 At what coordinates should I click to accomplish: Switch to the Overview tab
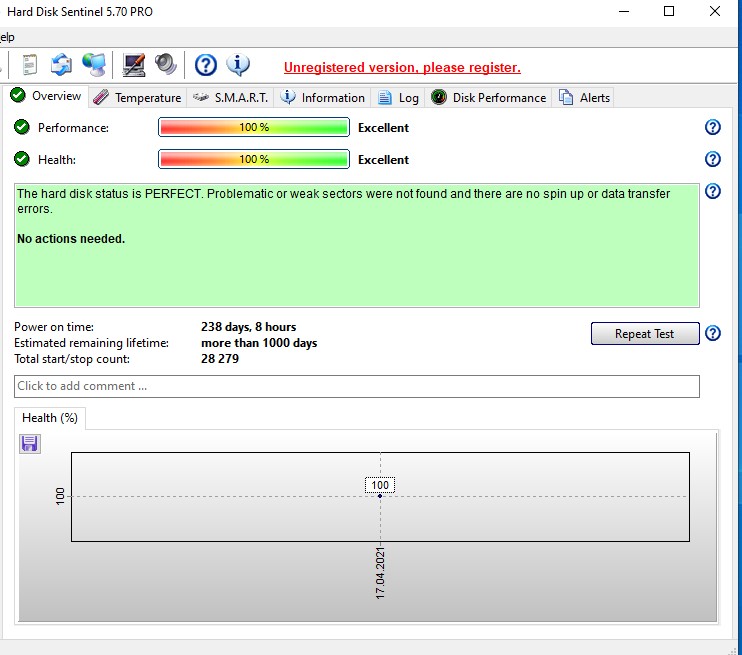tap(46, 96)
